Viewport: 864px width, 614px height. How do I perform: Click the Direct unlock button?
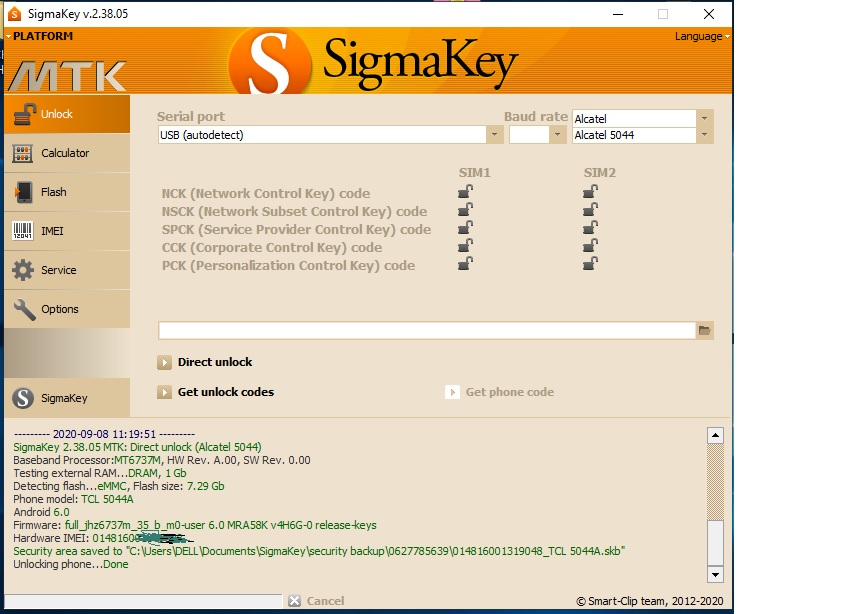(205, 362)
